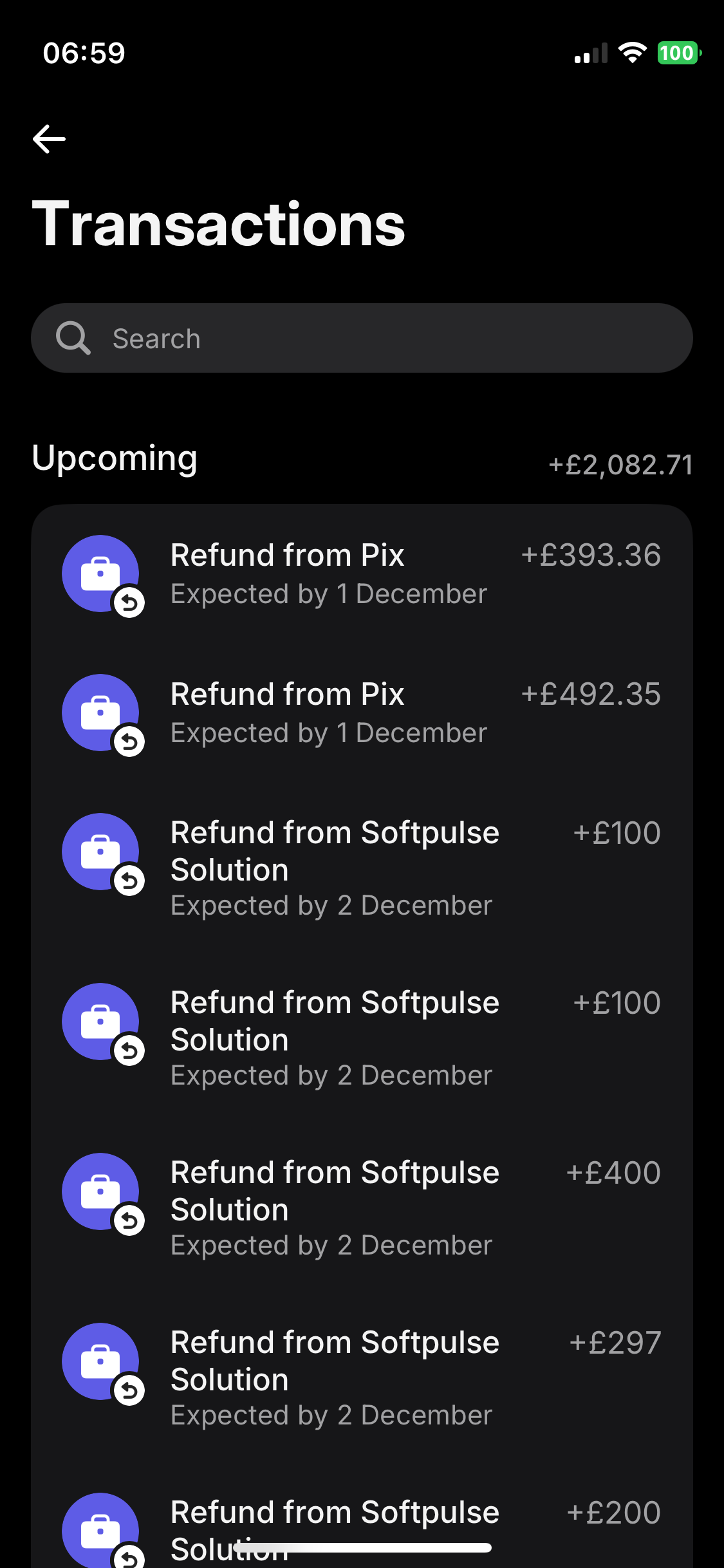Tap the Upcoming section heading

(115, 458)
